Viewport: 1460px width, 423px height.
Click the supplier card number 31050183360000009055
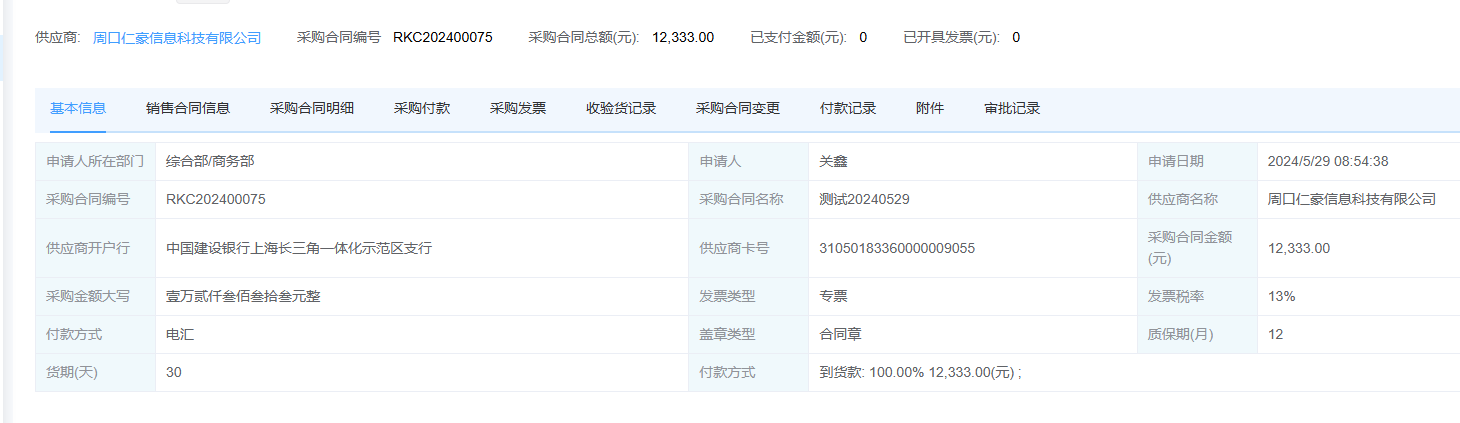coord(896,248)
